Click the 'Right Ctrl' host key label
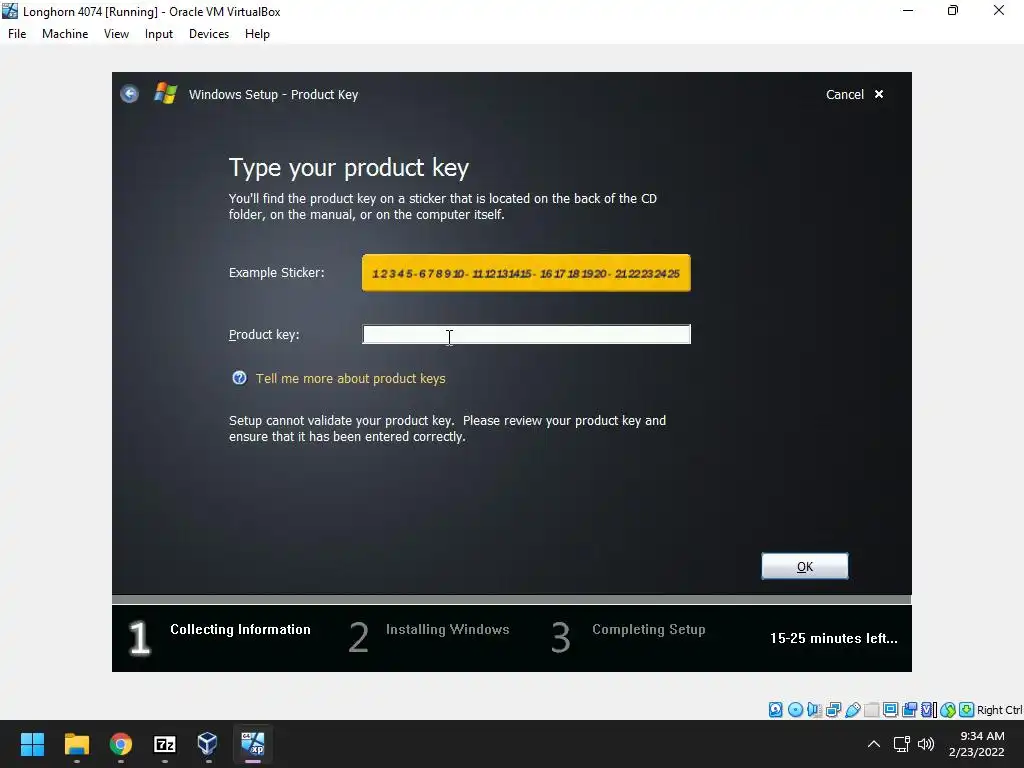 1000,710
